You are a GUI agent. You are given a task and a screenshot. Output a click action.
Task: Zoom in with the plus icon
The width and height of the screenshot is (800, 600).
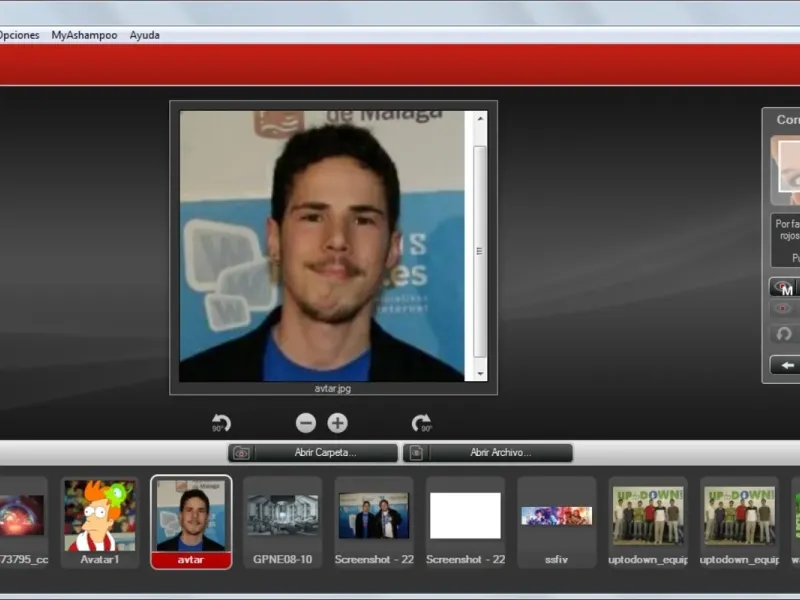click(x=338, y=423)
